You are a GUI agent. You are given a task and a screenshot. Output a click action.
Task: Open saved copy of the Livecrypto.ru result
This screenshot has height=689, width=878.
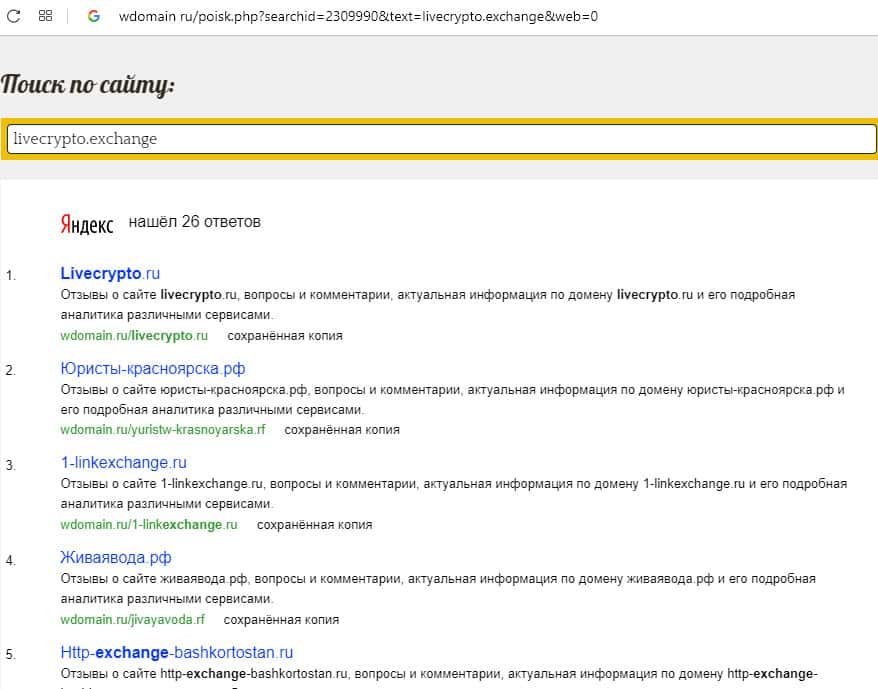[285, 336]
